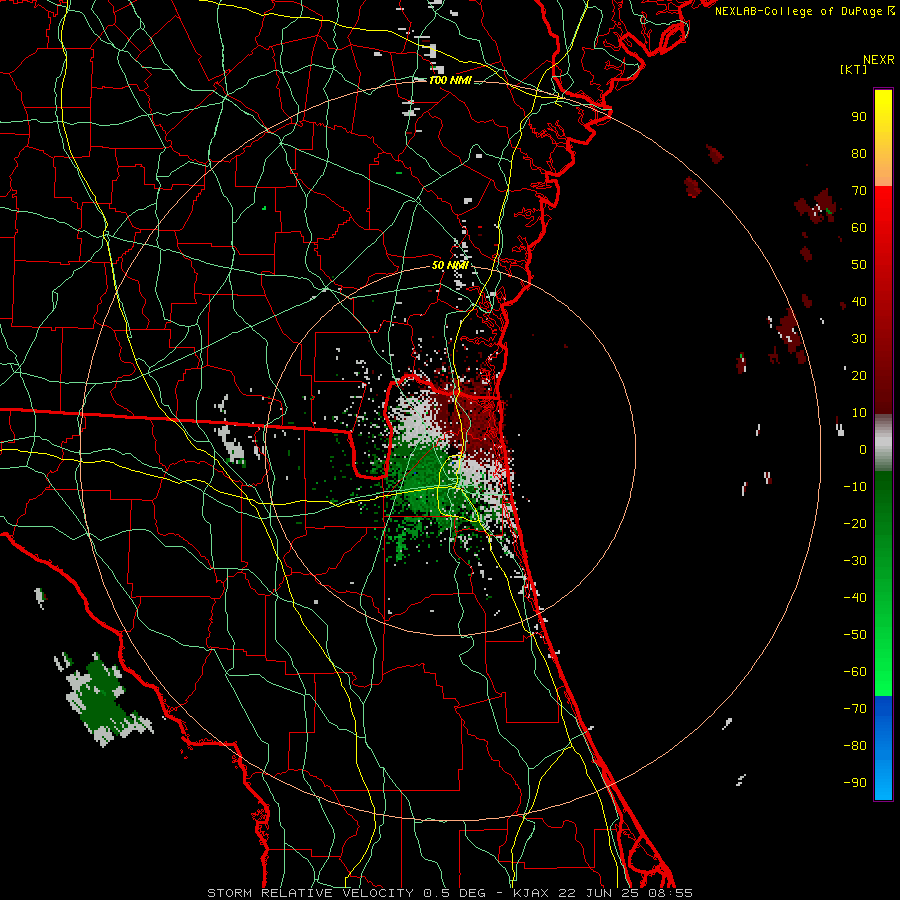Click the -10 scale label
Screen dimensions: 900x900
[855, 487]
